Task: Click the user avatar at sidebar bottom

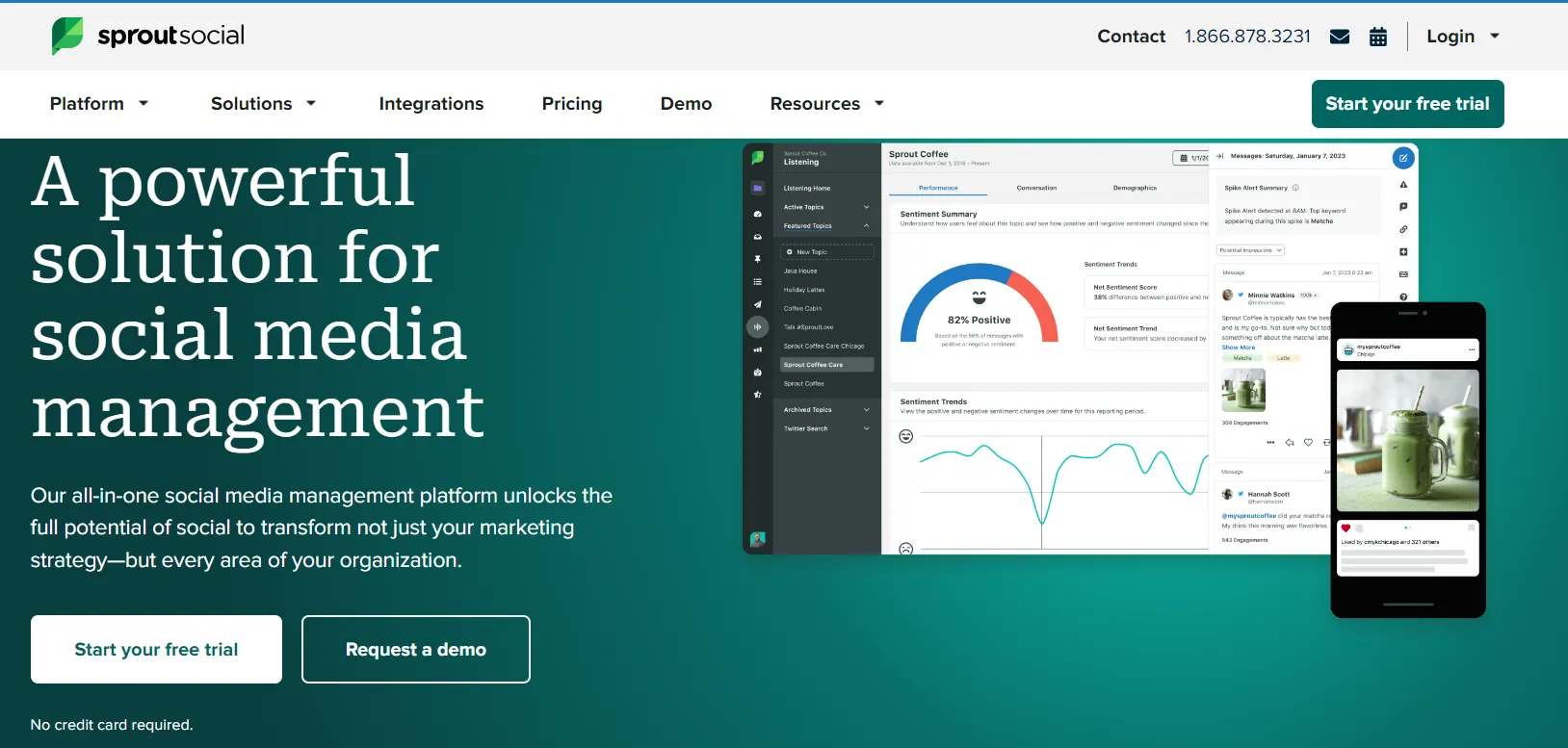Action: tap(758, 540)
